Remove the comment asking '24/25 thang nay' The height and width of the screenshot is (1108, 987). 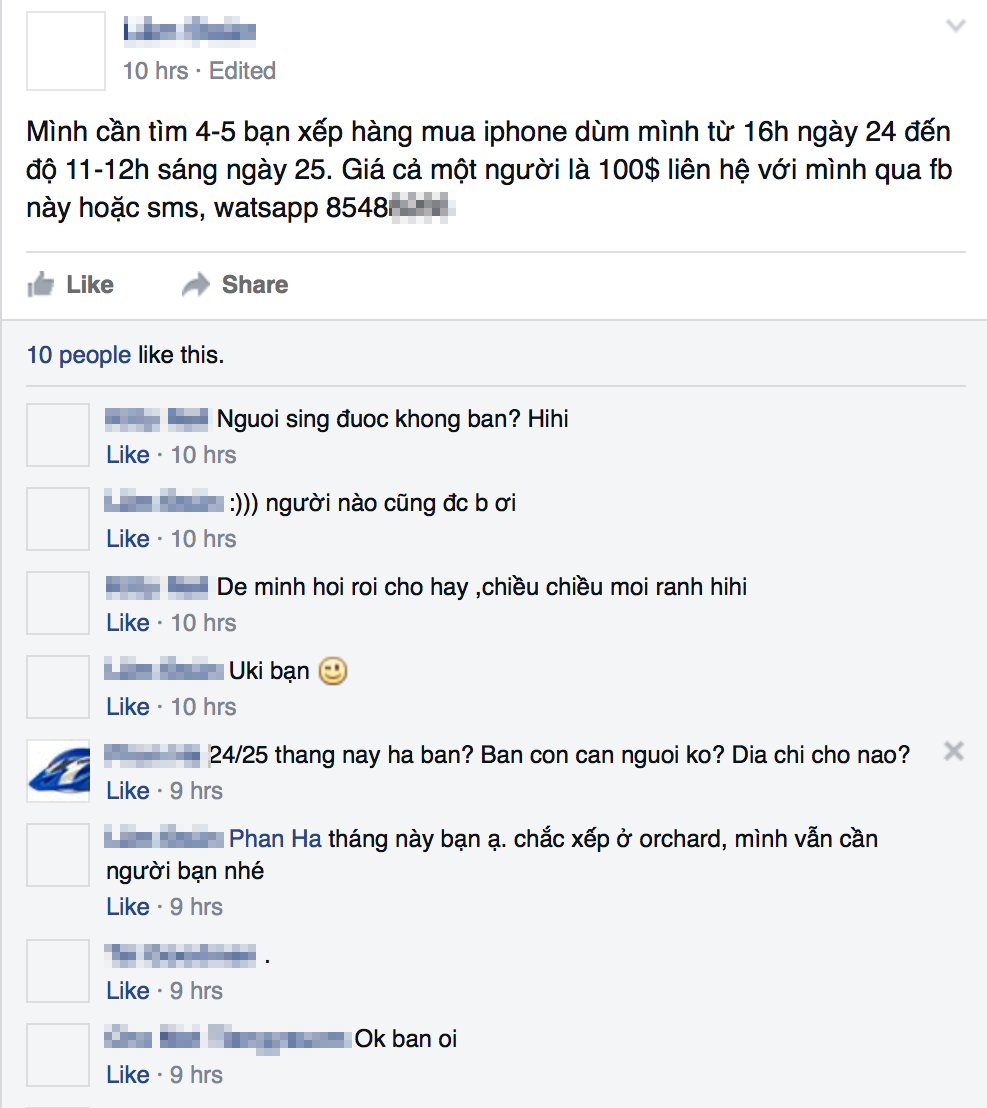[x=954, y=751]
